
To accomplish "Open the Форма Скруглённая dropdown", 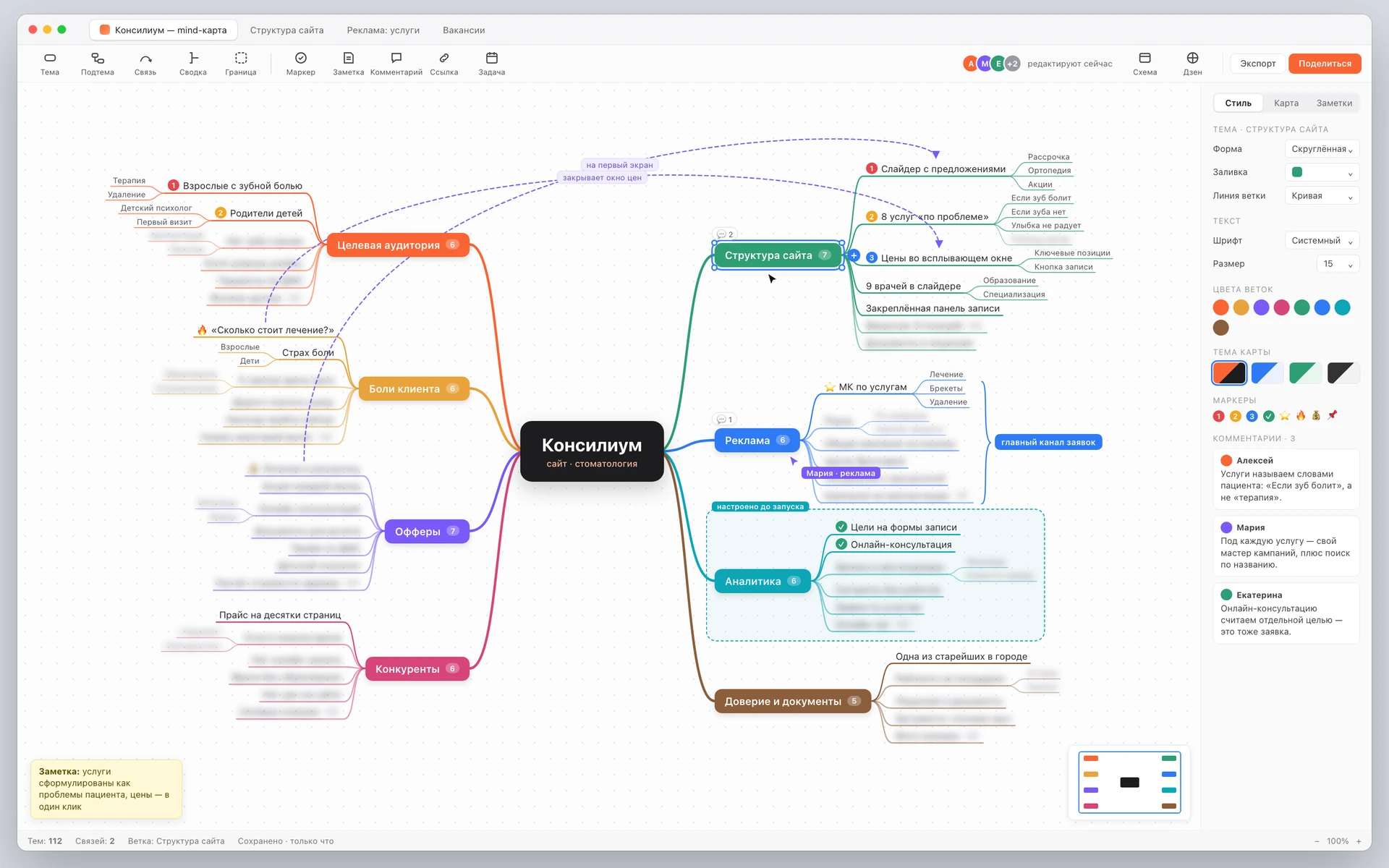I will click(1322, 149).
